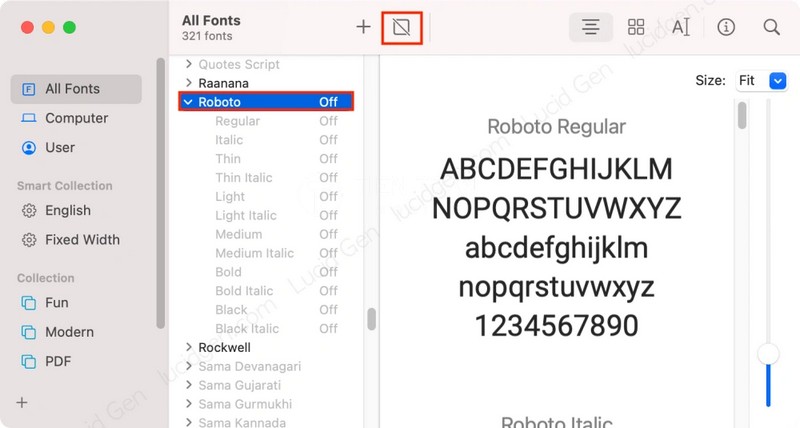This screenshot has height=428, width=800.
Task: Switch to repertoire grid view icon
Action: point(636,27)
